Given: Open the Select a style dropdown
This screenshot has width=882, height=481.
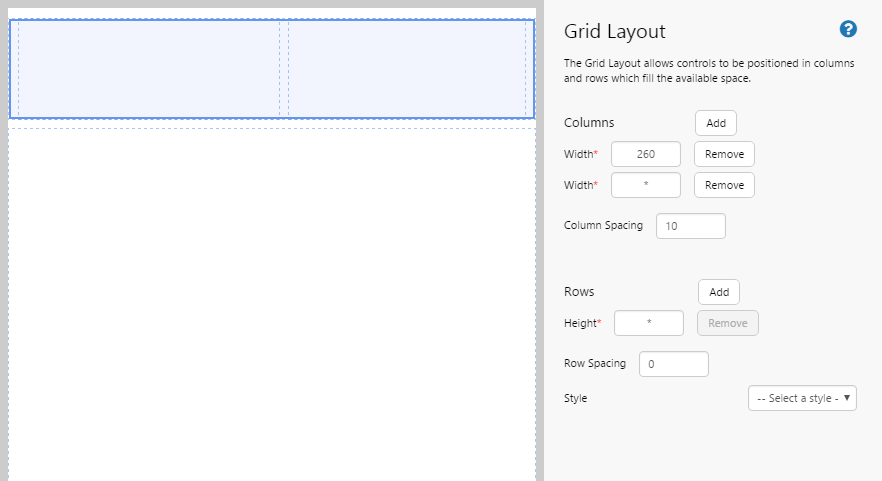Looking at the screenshot, I should click(x=802, y=398).
